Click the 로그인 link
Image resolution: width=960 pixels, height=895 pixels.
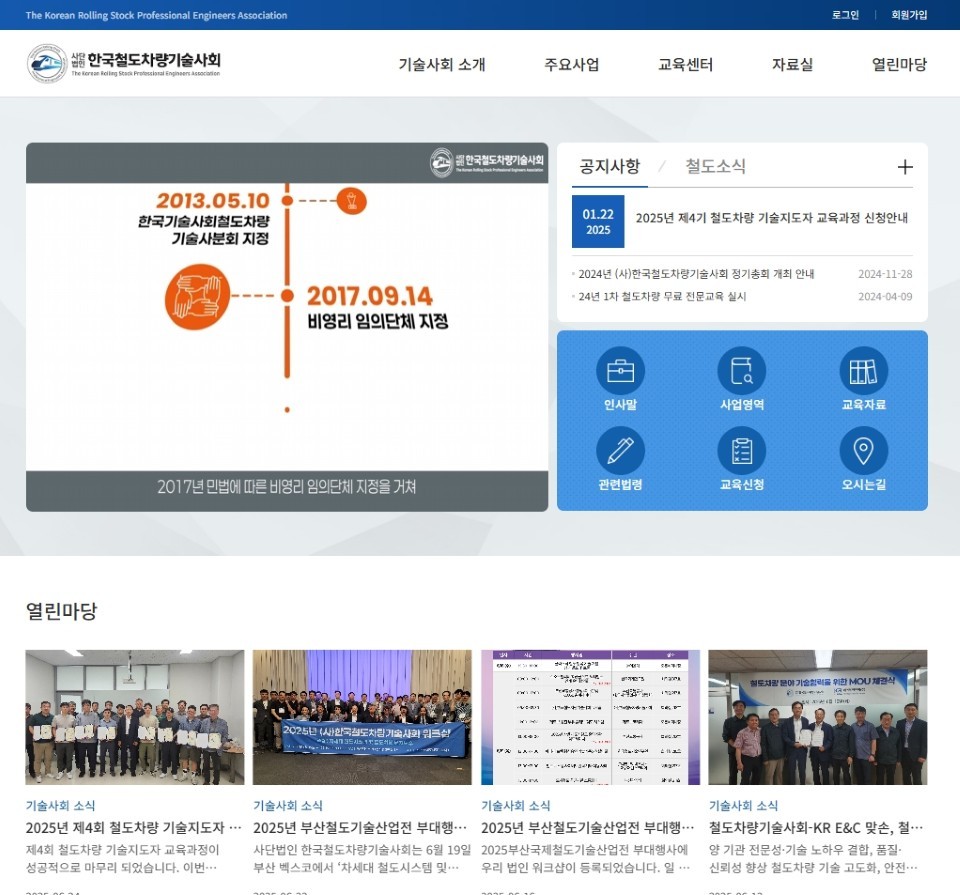click(x=845, y=15)
